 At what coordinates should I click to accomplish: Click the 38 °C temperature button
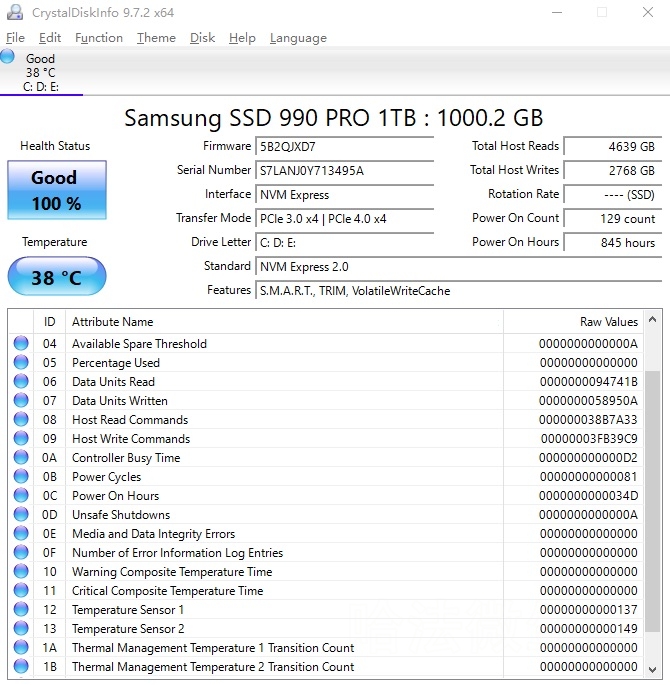[x=56, y=277]
